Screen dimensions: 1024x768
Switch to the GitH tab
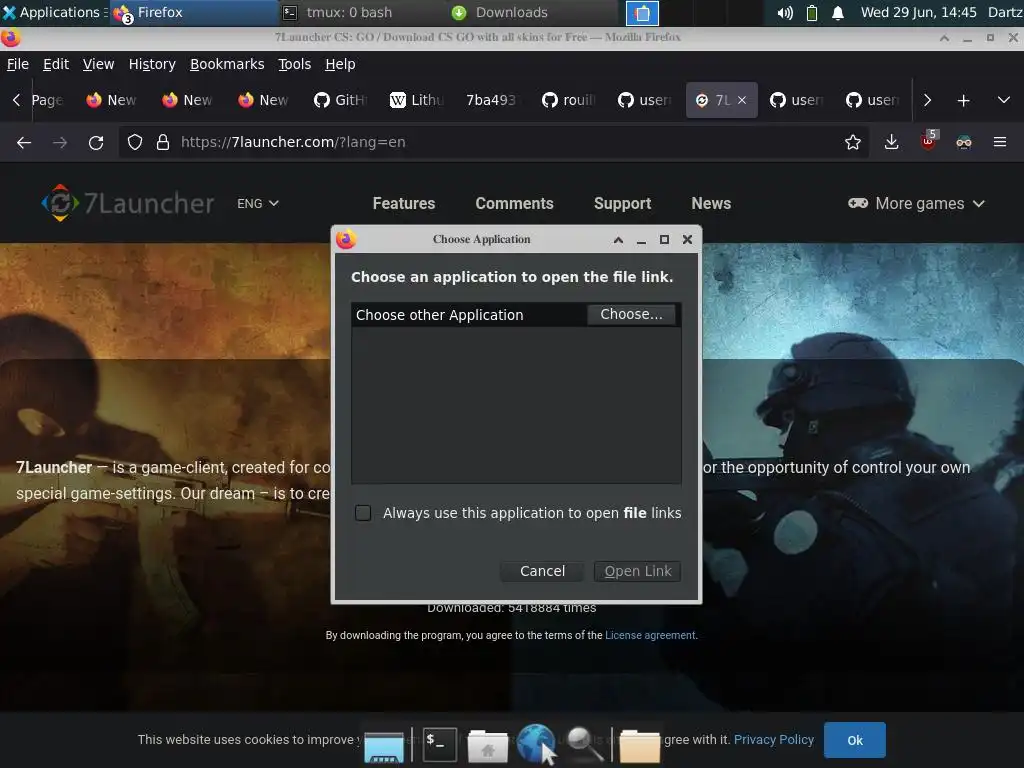pos(341,100)
